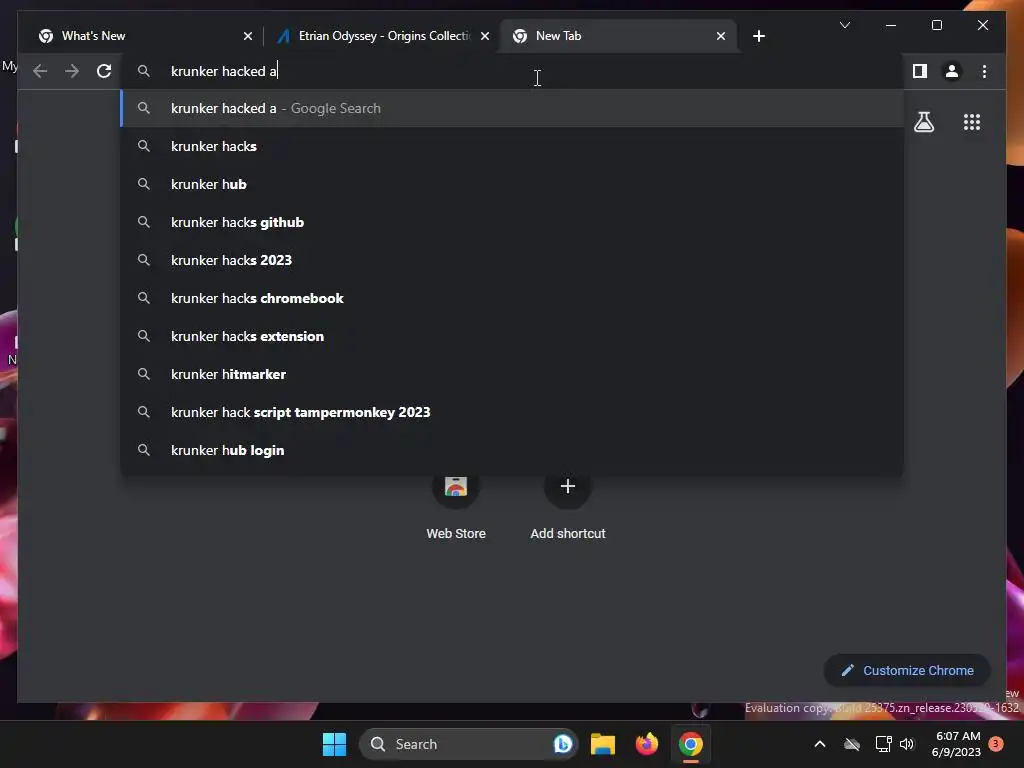
Task: Pick the 'krunker hacks github' suggestion
Action: click(512, 222)
